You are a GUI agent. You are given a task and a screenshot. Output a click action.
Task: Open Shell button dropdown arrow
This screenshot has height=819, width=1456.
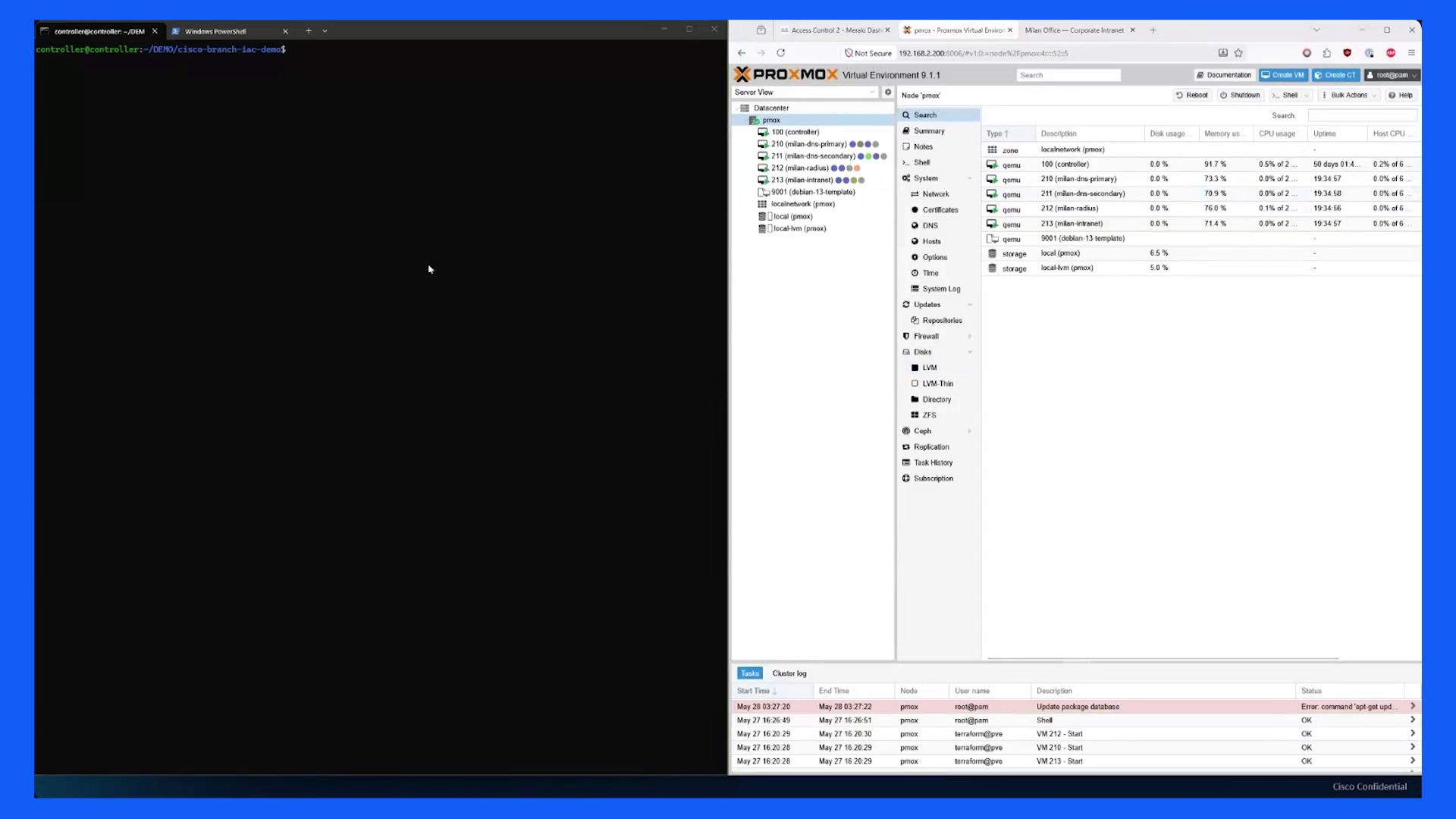point(1306,96)
